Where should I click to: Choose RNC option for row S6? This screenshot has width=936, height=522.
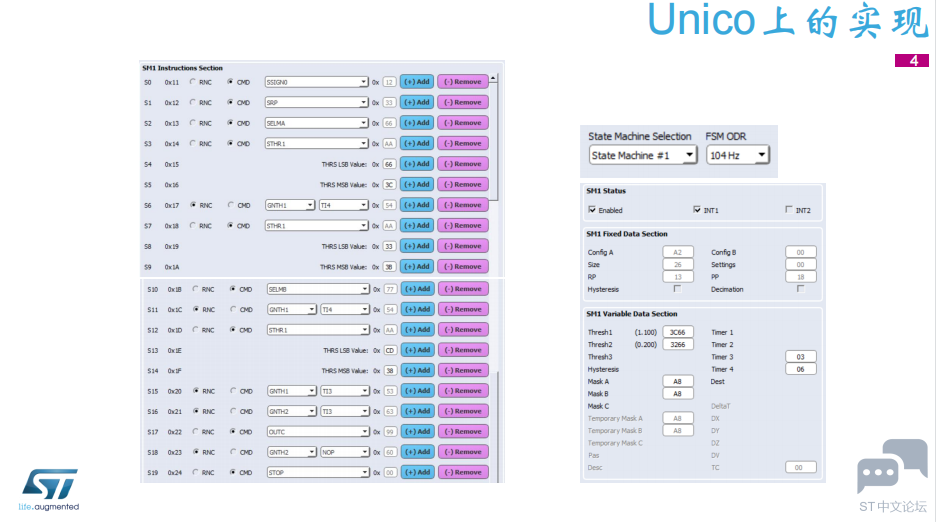pyautogui.click(x=193, y=205)
